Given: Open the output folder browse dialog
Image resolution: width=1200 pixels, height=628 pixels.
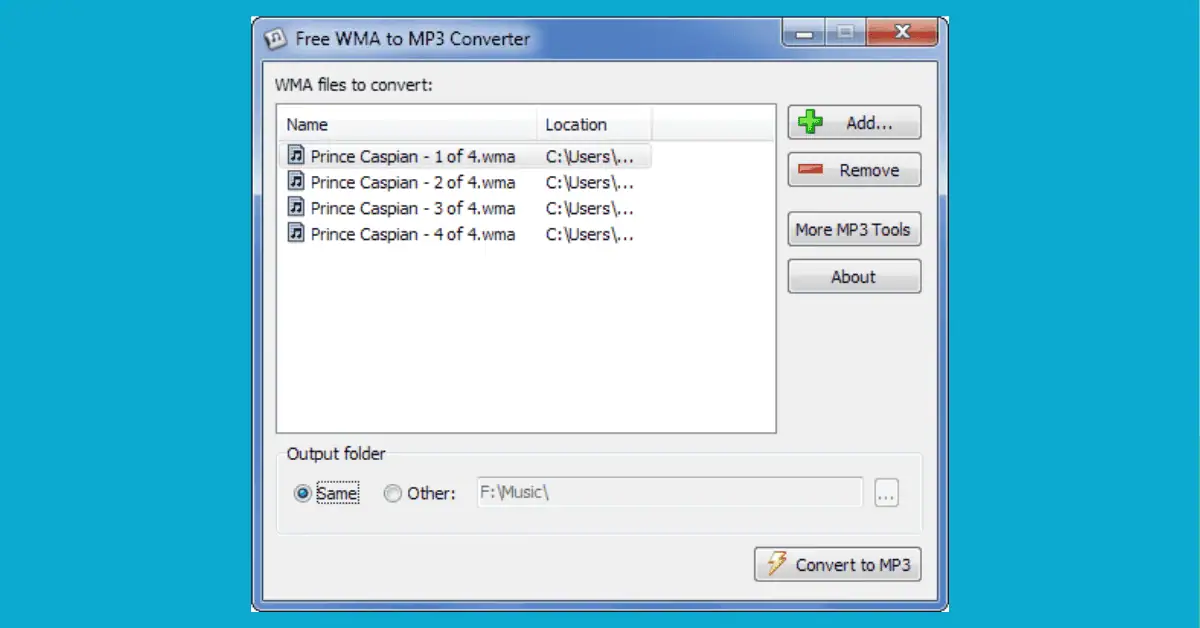Looking at the screenshot, I should coord(886,492).
